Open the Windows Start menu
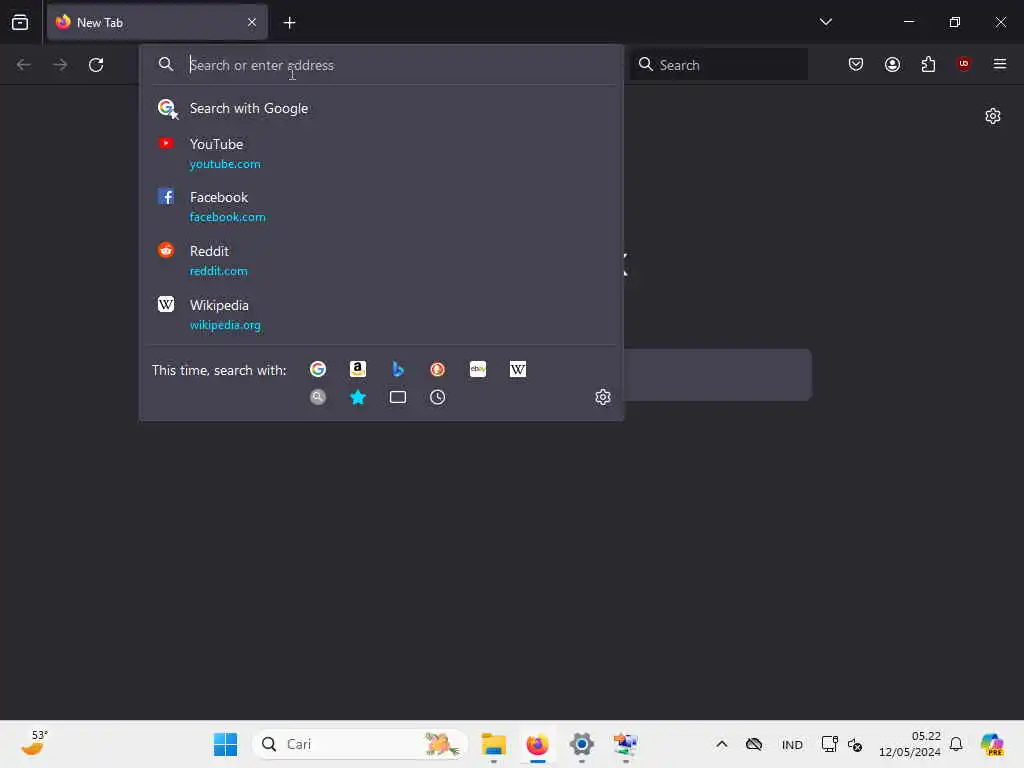Screen dimensions: 1024x768 point(225,744)
